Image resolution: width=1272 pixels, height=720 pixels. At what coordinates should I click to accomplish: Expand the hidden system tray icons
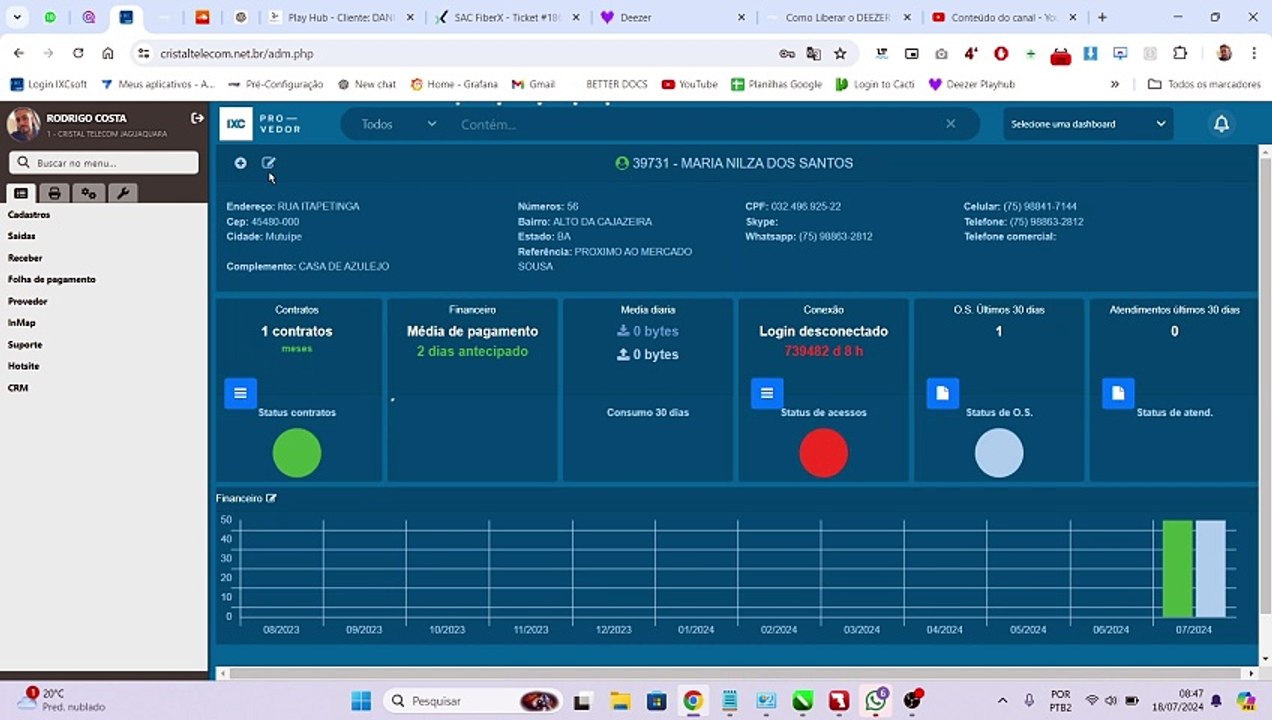[x=1002, y=701]
